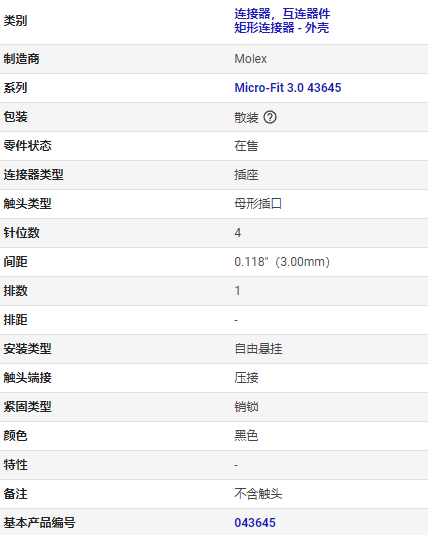Select the Molex manufacturer value
The width and height of the screenshot is (428, 535).
click(x=250, y=59)
